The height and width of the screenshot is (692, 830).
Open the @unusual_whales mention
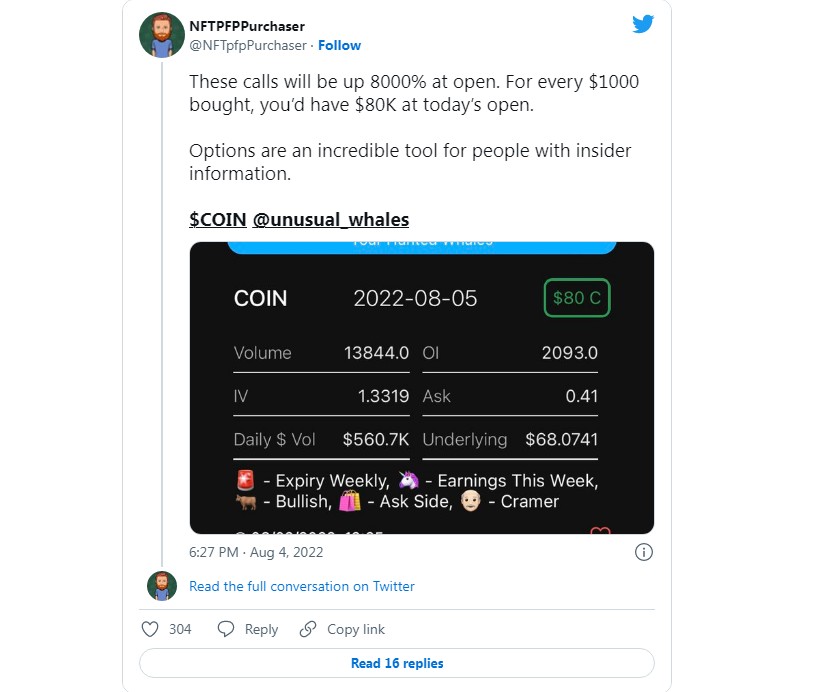point(331,219)
